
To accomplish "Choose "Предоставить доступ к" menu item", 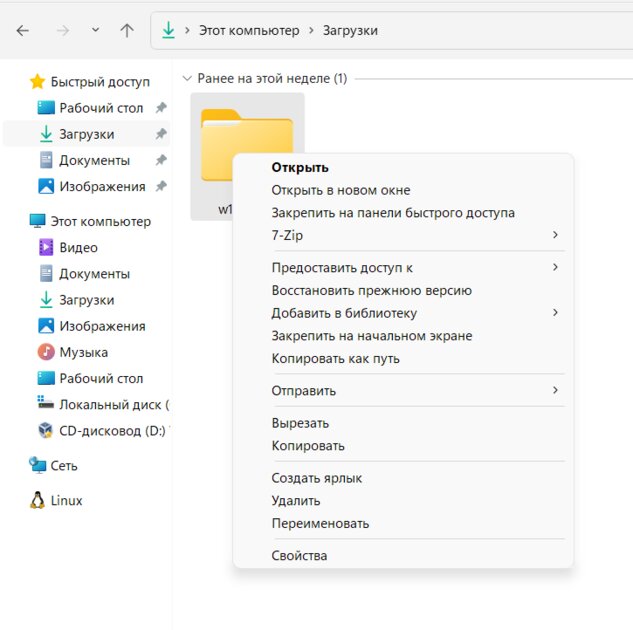I will tap(342, 268).
